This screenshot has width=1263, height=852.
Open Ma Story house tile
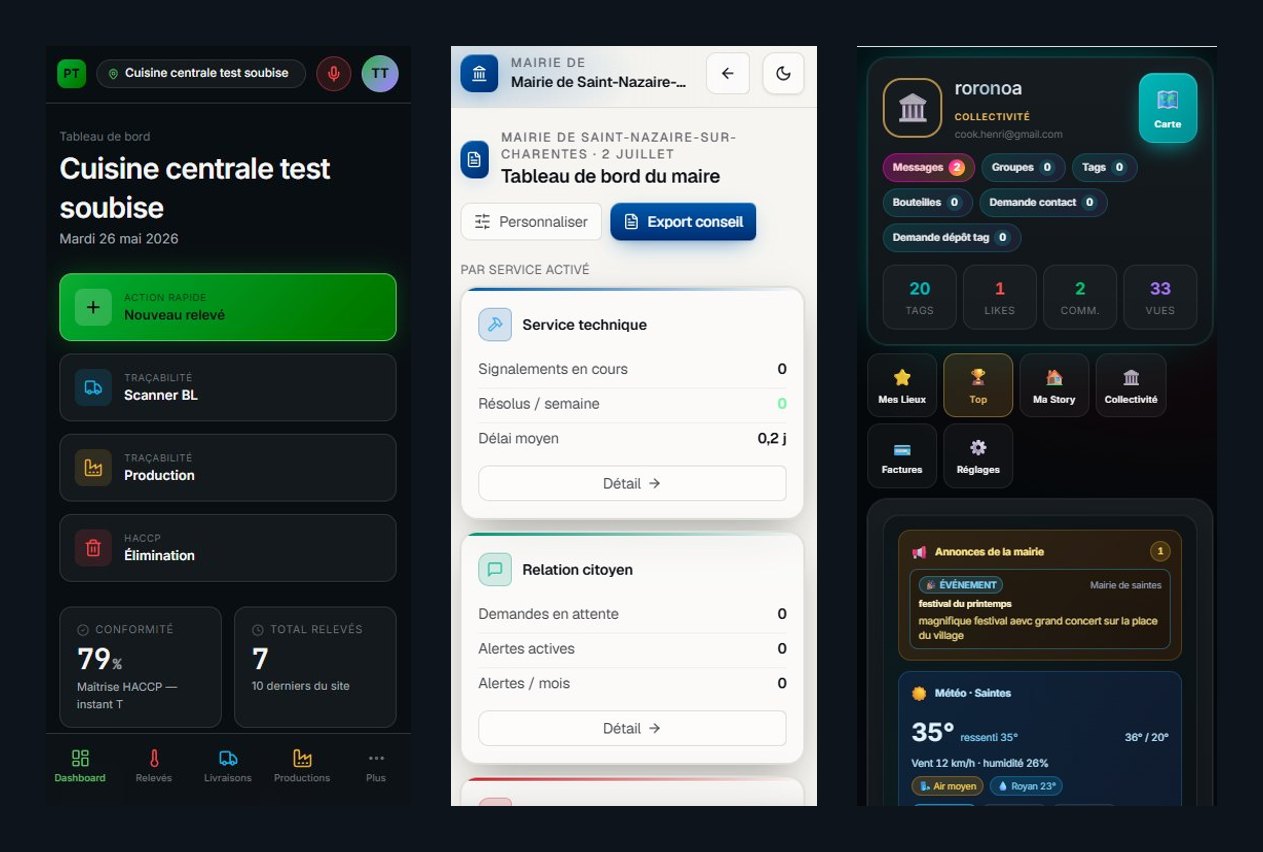tap(1054, 386)
